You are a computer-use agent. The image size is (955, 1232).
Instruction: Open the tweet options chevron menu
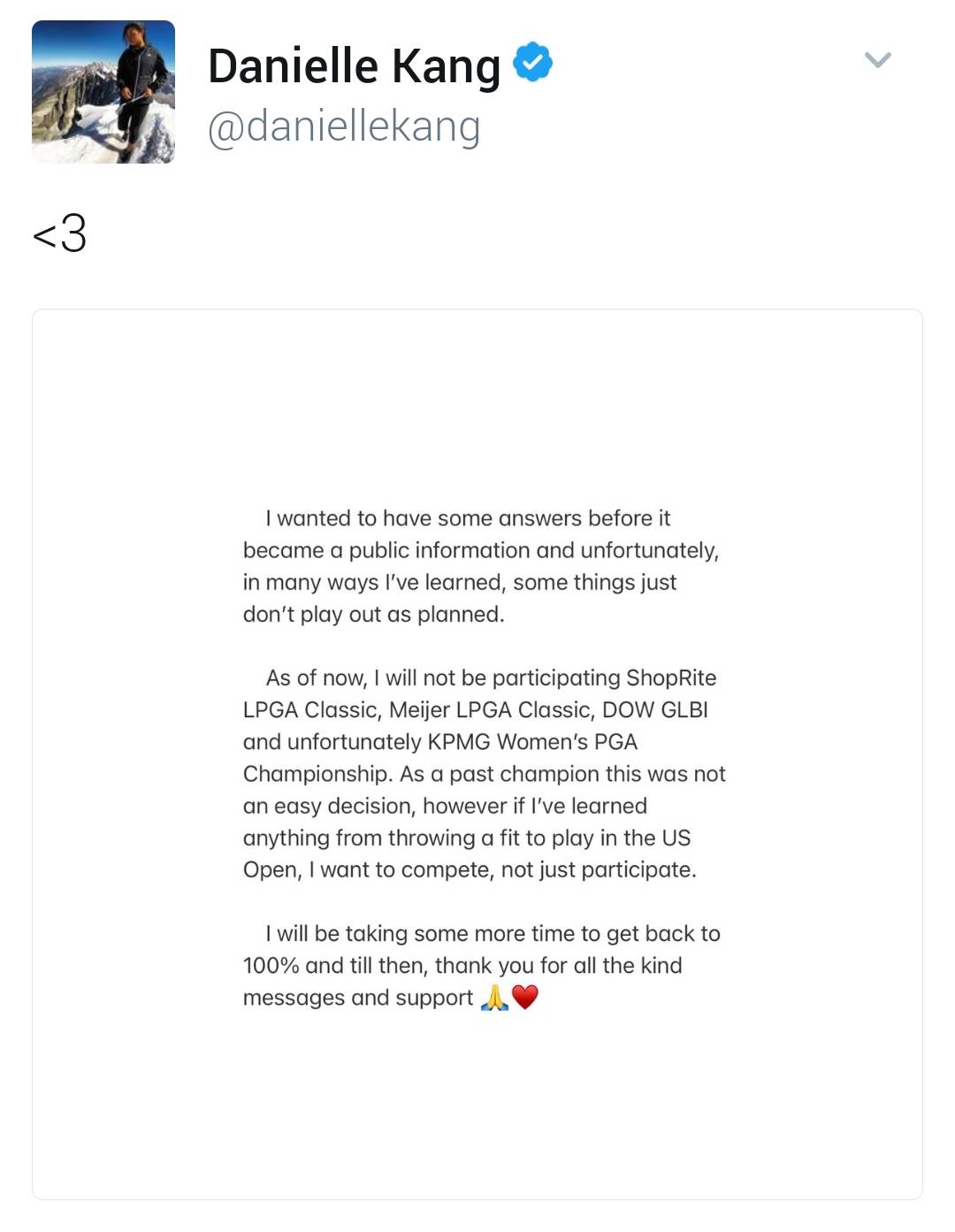tap(877, 60)
